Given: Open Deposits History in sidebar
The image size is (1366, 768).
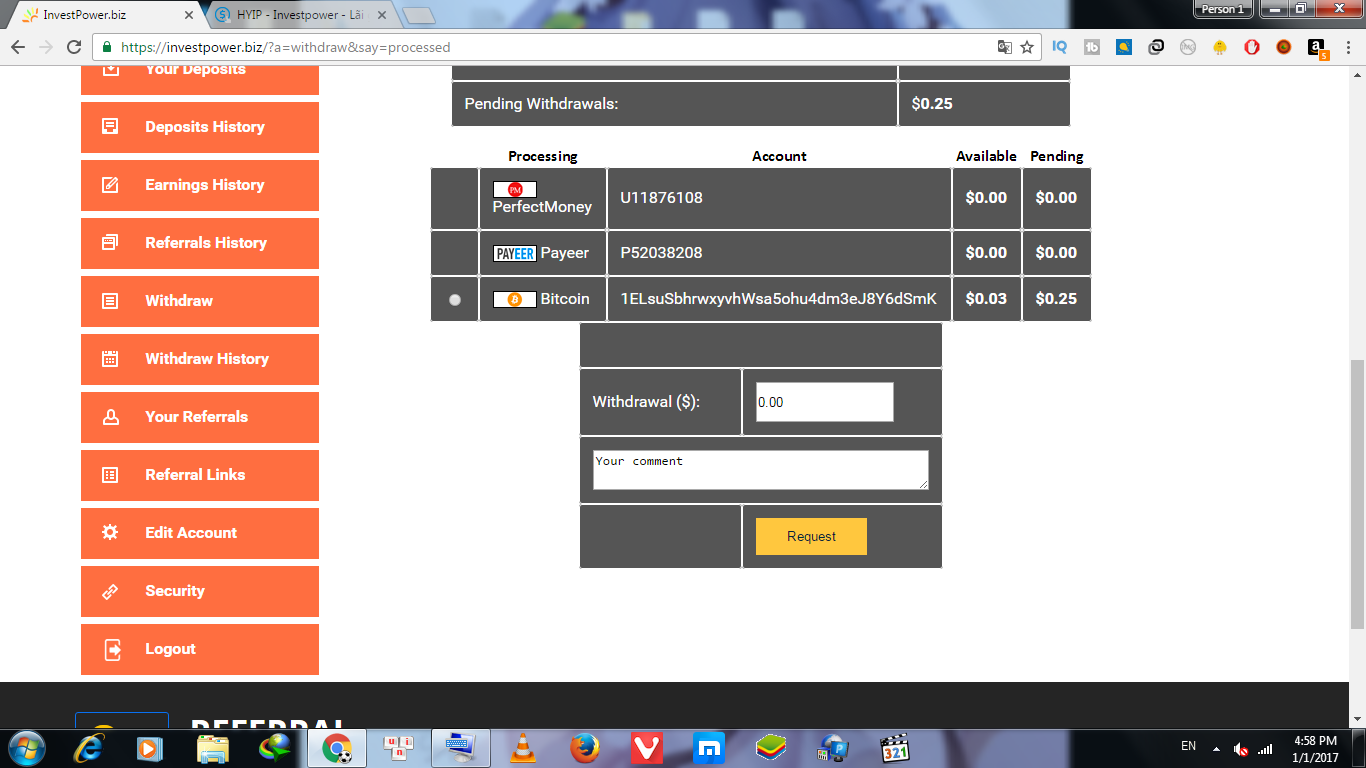Looking at the screenshot, I should pos(200,127).
